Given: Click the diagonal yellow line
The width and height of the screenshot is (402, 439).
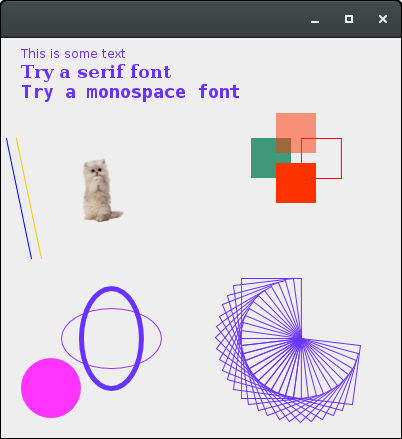Looking at the screenshot, I should 29,198.
